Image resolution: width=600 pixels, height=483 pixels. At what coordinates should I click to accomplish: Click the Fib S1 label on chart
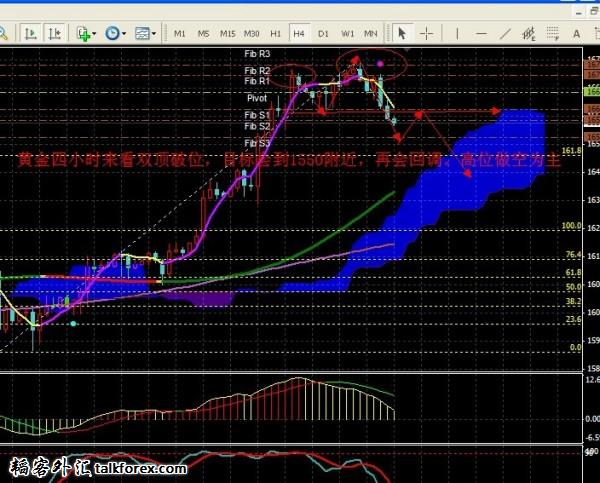[257, 115]
